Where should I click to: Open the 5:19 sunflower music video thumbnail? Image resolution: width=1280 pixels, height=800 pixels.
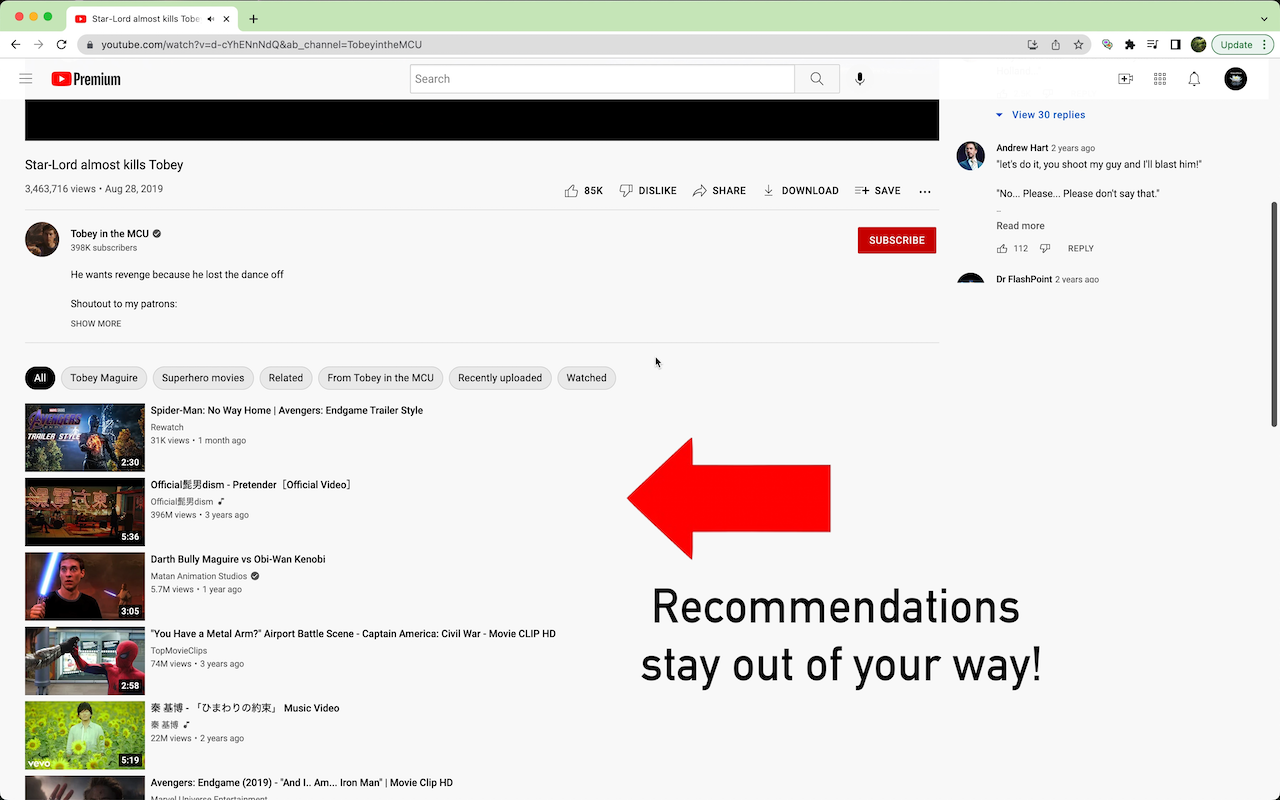(85, 735)
